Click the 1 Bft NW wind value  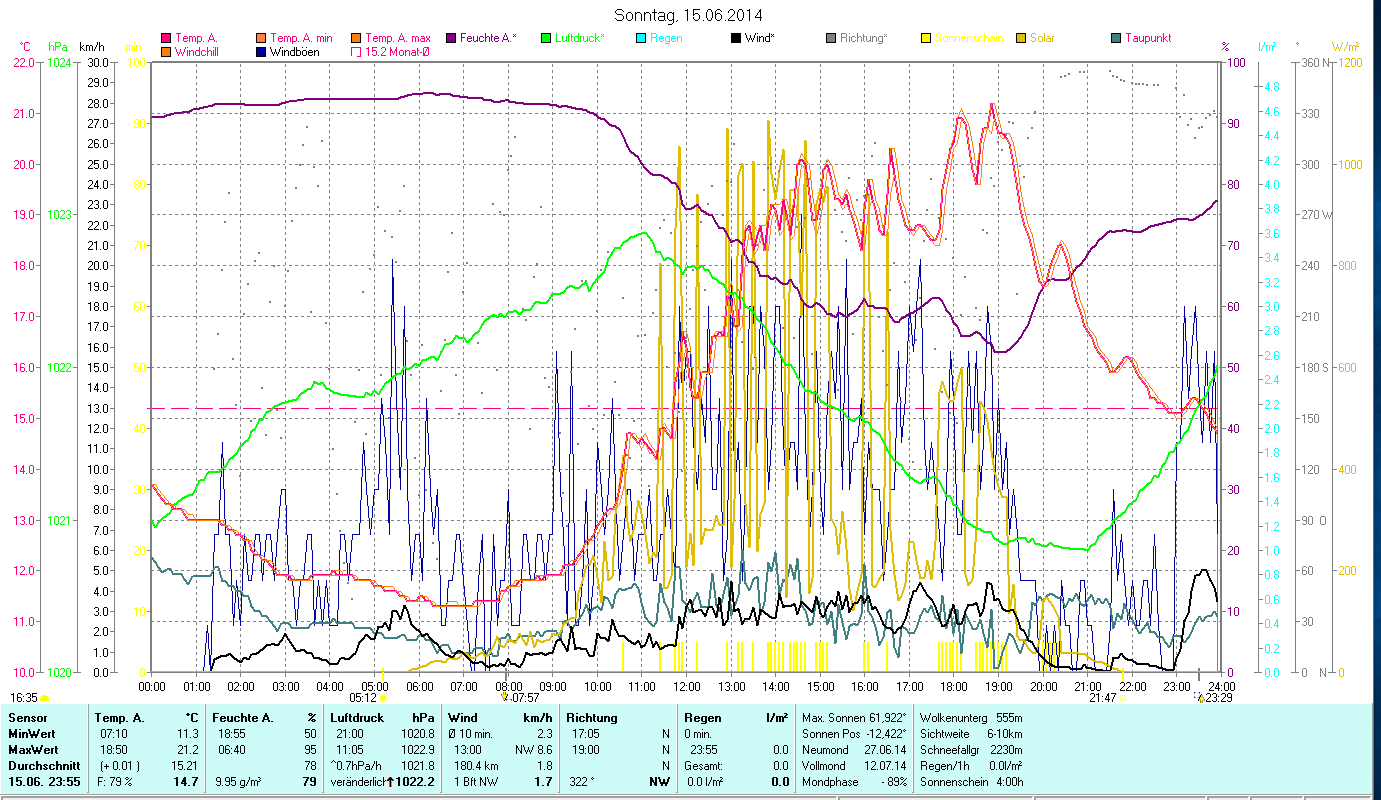pyautogui.click(x=475, y=782)
